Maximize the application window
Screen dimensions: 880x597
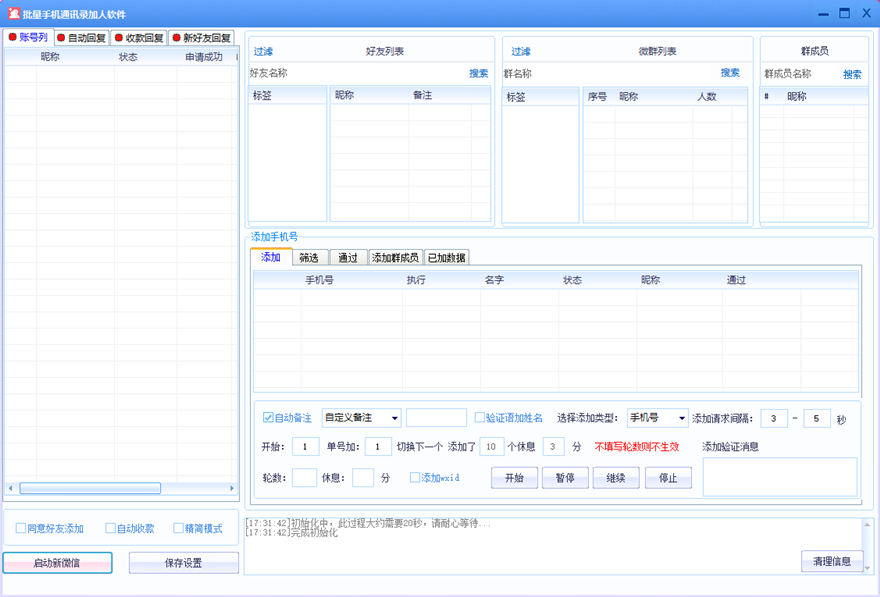click(x=844, y=13)
